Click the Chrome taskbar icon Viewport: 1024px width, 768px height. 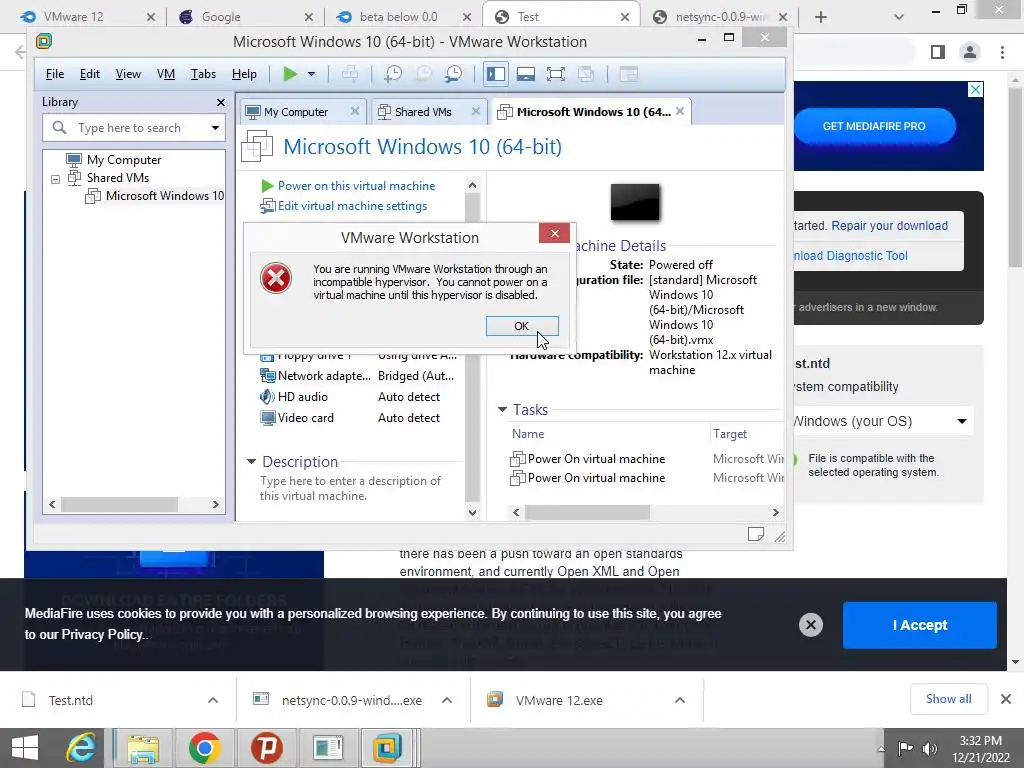point(204,748)
